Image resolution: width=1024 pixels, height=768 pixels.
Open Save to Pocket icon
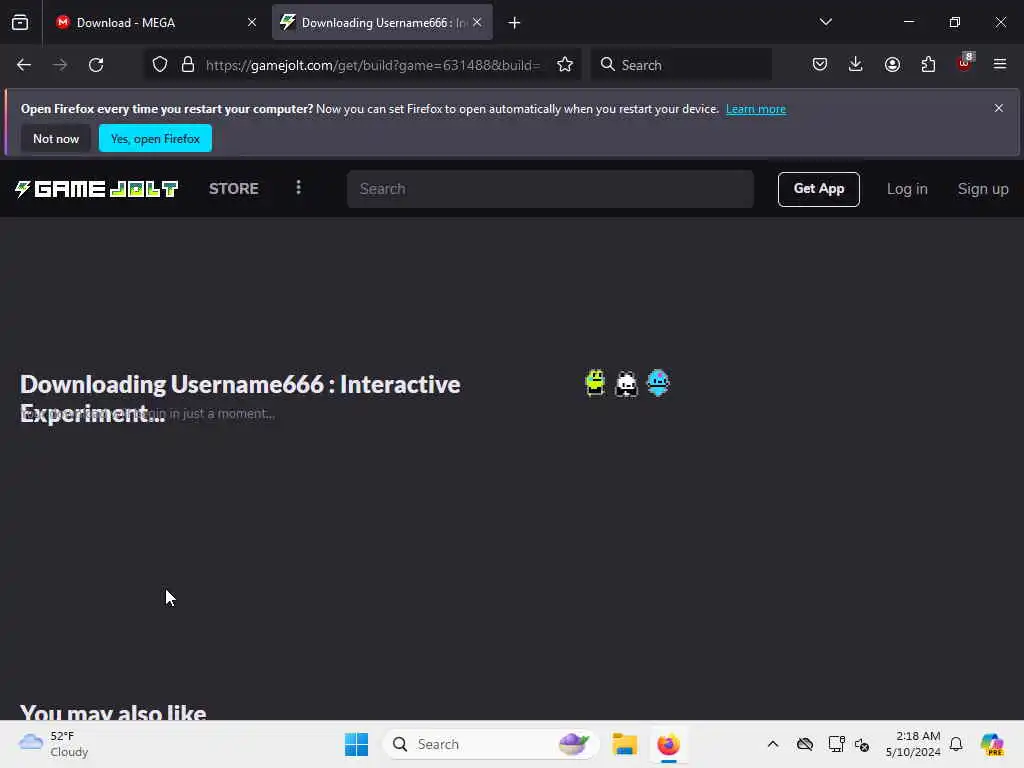[820, 64]
